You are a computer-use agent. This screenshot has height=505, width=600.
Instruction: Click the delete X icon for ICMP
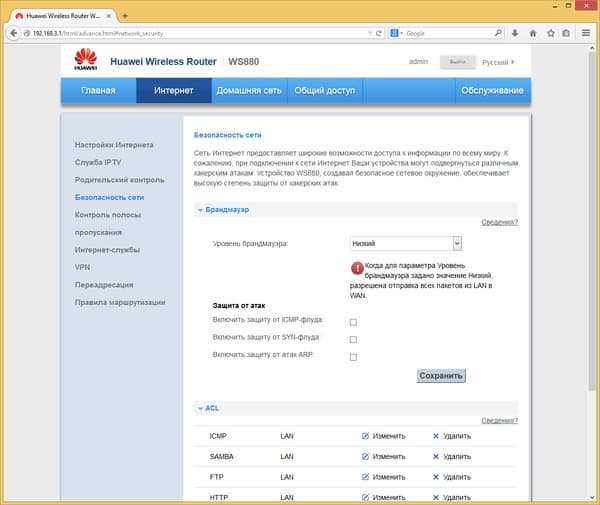pos(436,436)
